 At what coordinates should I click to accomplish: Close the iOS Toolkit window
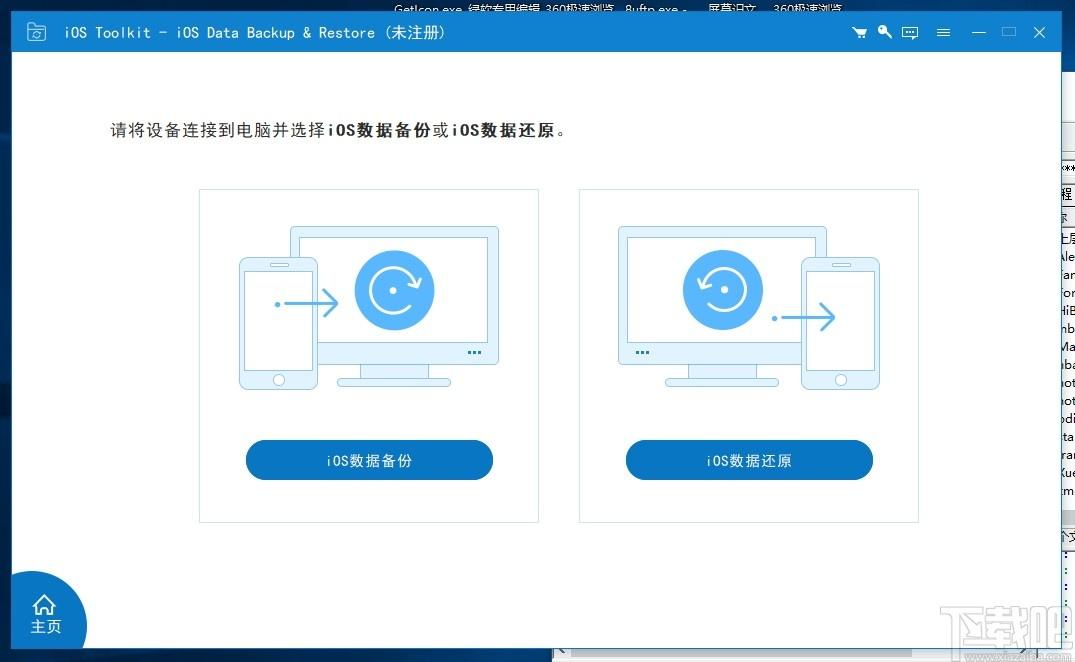click(x=1040, y=33)
